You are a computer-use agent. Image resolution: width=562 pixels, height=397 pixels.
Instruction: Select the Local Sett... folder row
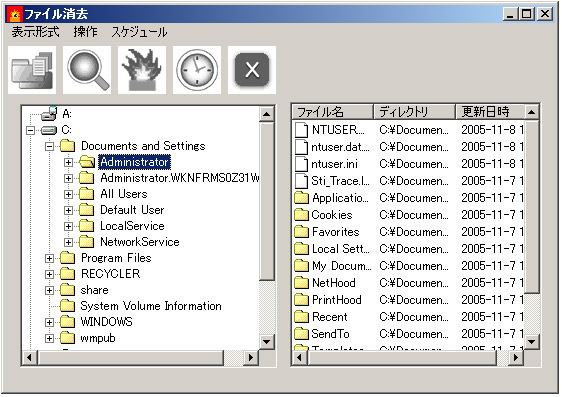coord(409,249)
